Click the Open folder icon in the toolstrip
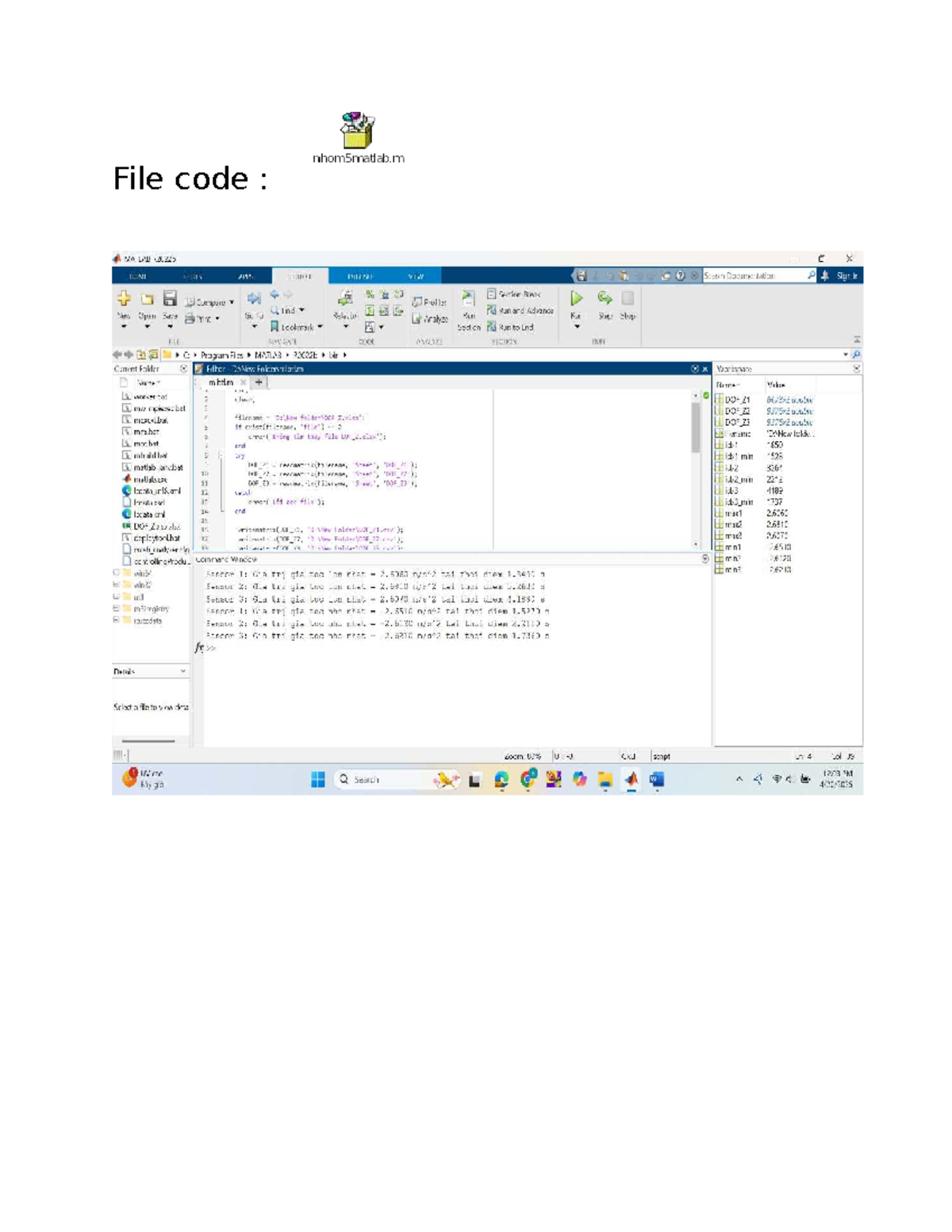 (x=147, y=299)
